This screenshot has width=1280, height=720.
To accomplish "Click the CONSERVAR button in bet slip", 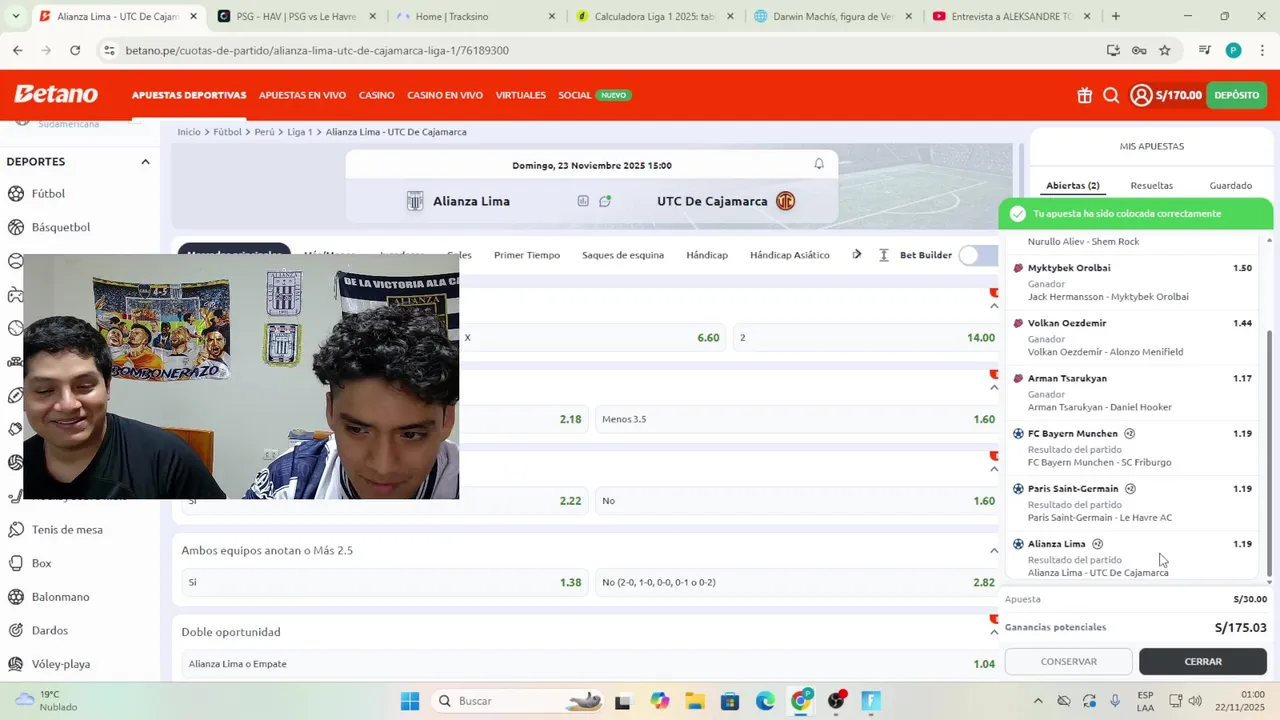I will (x=1069, y=661).
